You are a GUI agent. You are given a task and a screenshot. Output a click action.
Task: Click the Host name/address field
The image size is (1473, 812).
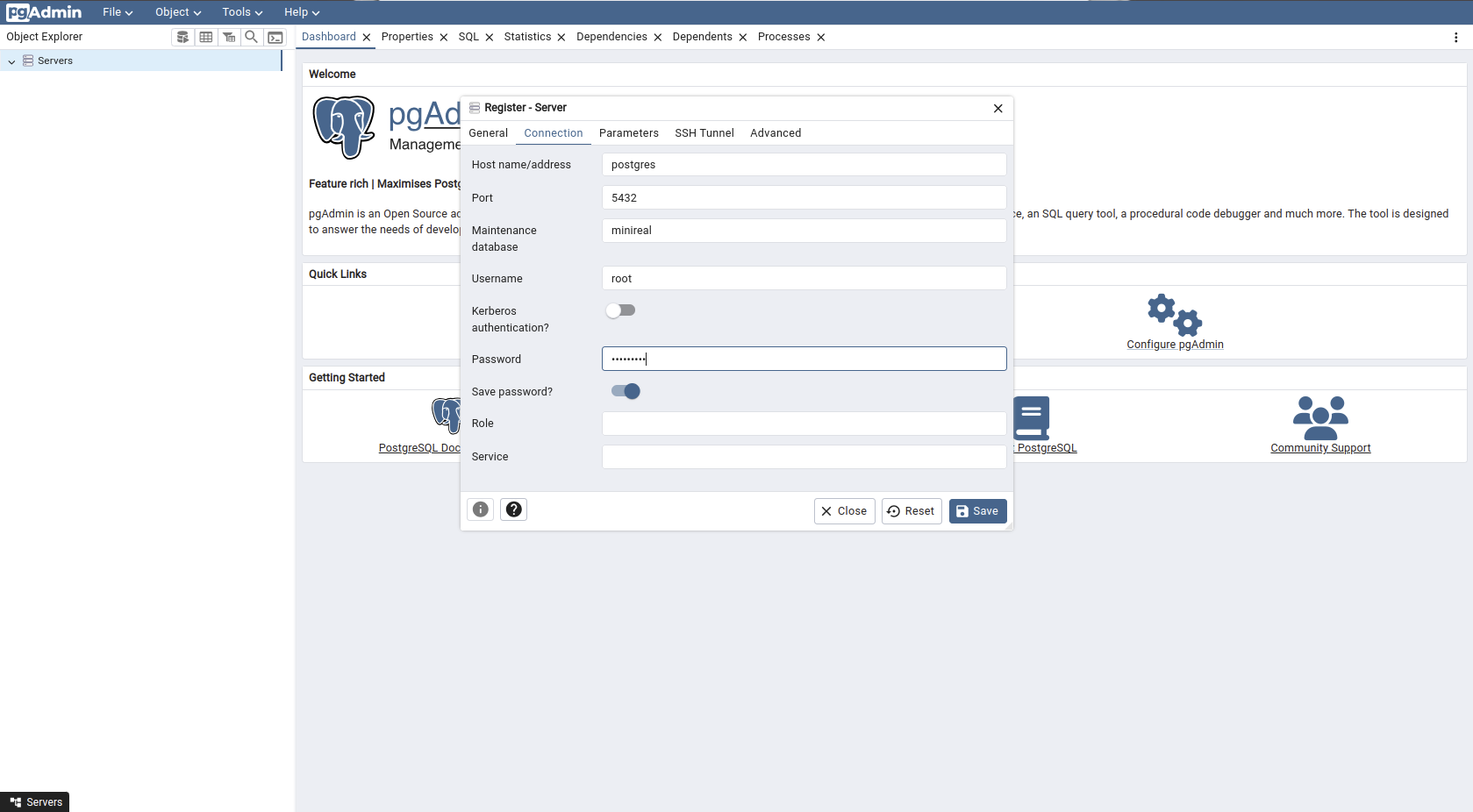point(804,165)
